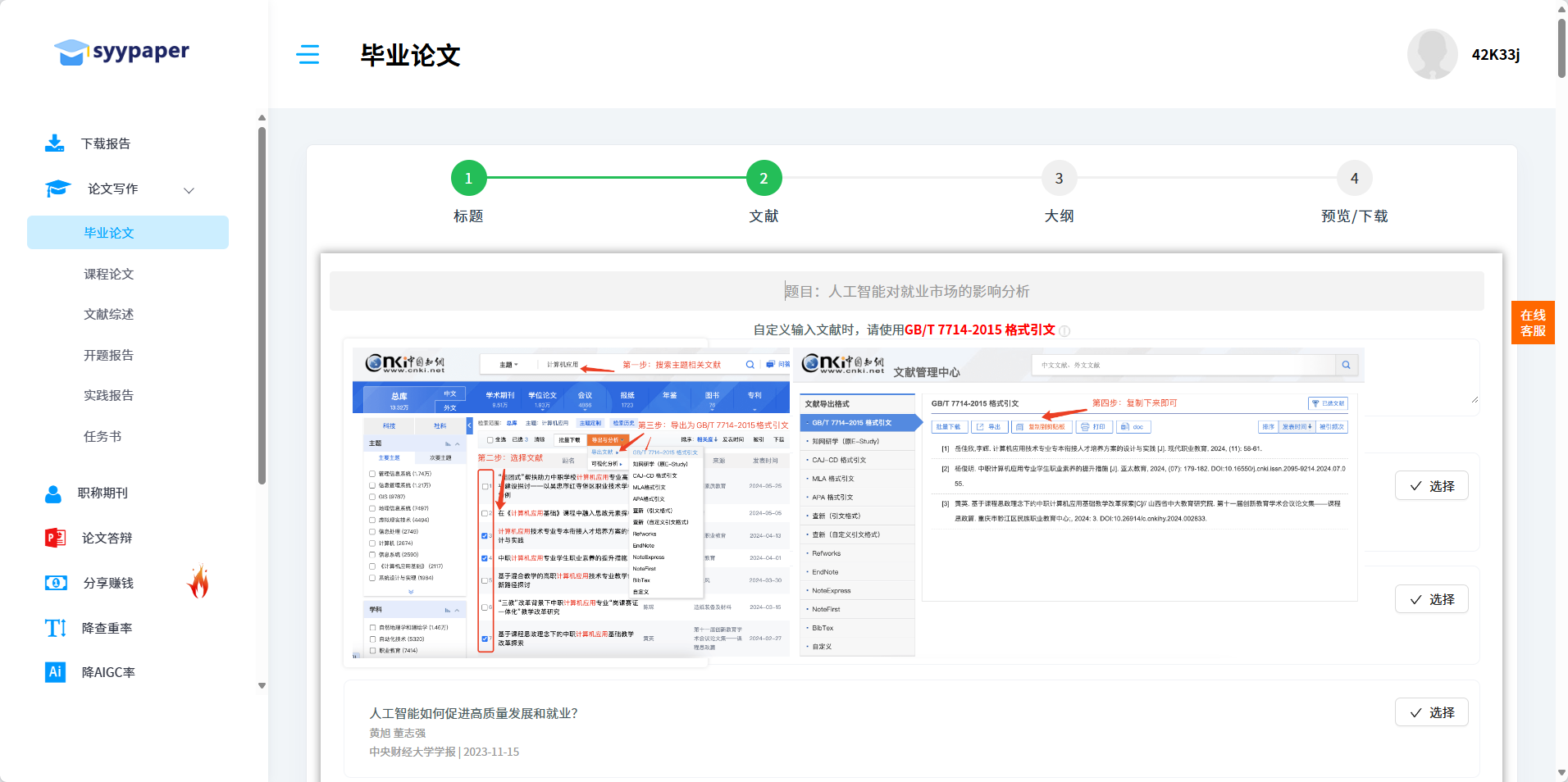This screenshot has height=782, width=1568.
Task: Open 开题报告 in the sidebar
Action: [x=109, y=355]
